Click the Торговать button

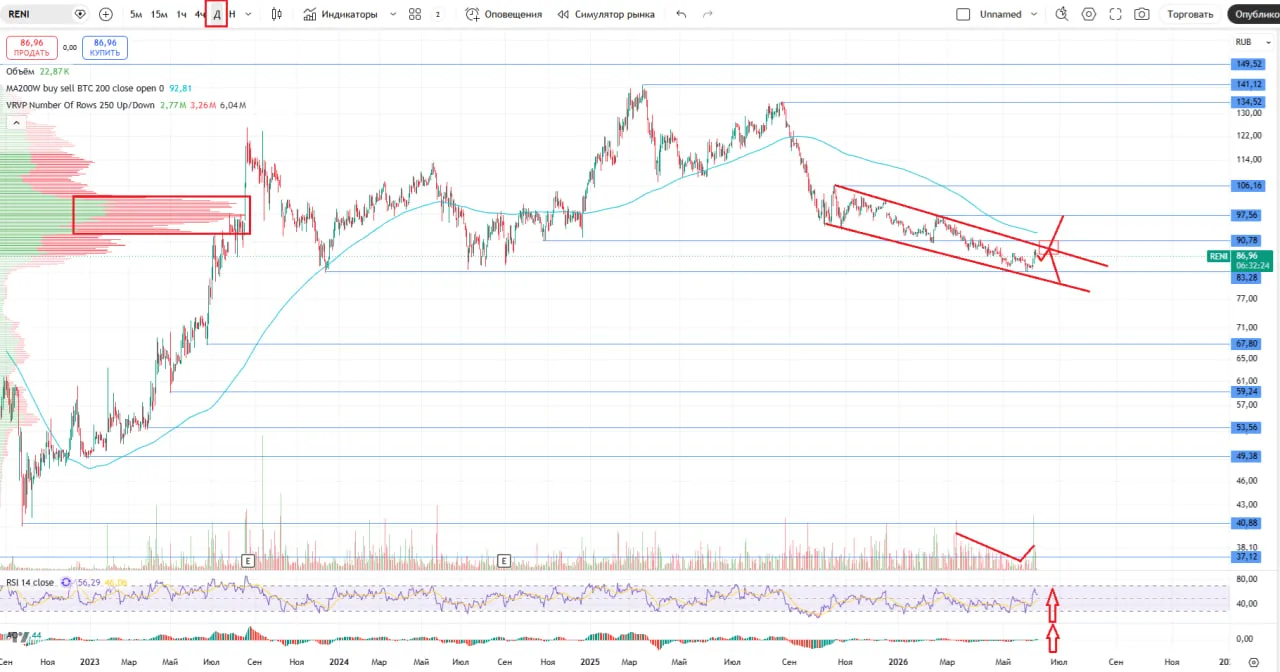click(1190, 14)
